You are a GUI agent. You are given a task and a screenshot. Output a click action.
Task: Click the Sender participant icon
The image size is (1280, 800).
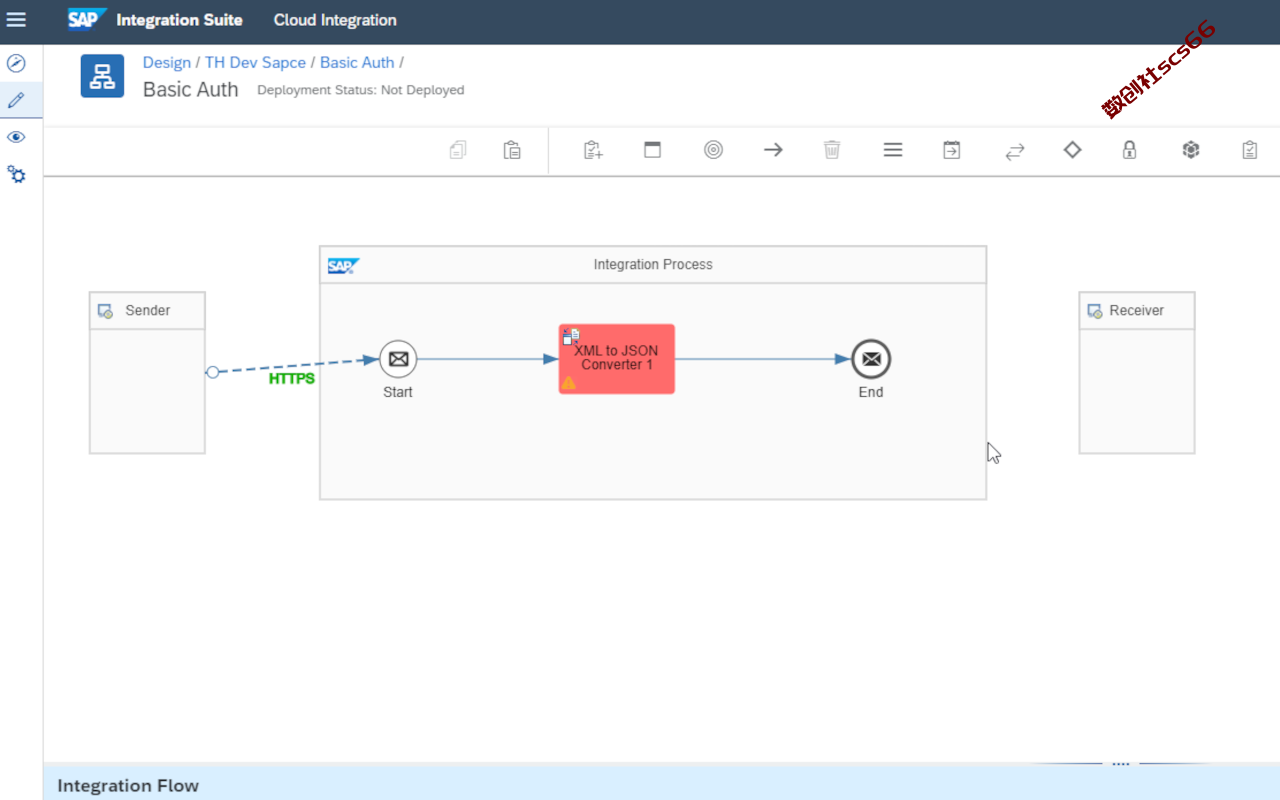click(x=105, y=311)
